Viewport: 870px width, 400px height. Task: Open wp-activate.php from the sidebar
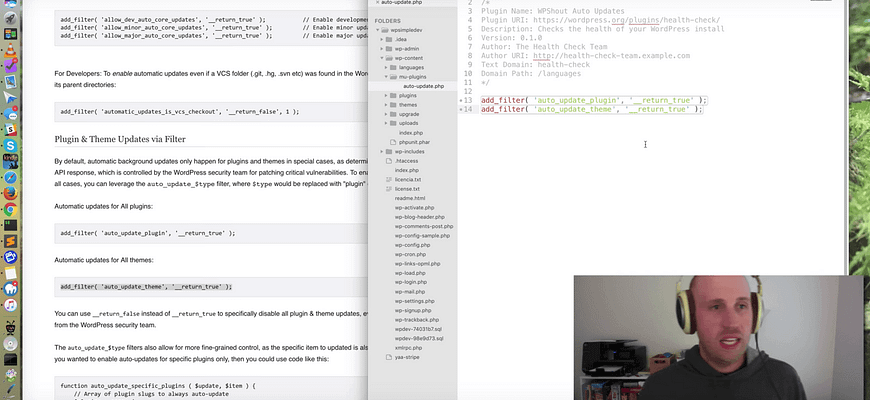[414, 207]
